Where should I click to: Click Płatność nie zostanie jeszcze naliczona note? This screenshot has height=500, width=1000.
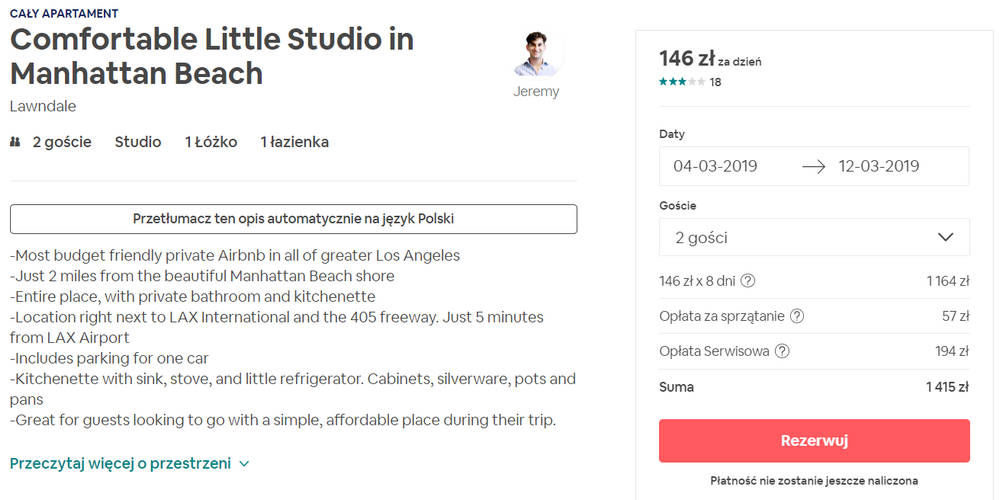tap(814, 480)
